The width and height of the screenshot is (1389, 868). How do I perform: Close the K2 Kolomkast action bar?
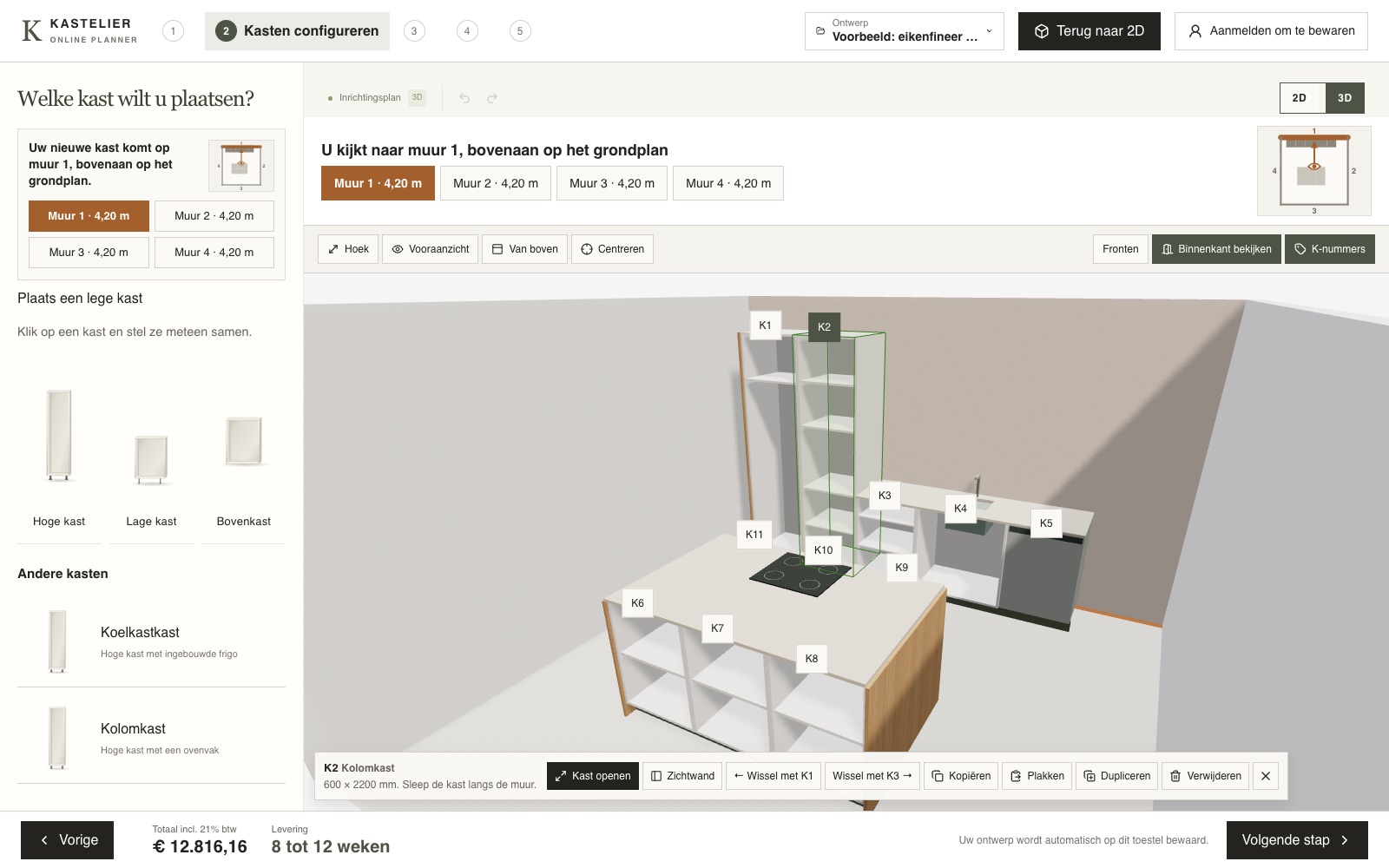pyautogui.click(x=1266, y=776)
